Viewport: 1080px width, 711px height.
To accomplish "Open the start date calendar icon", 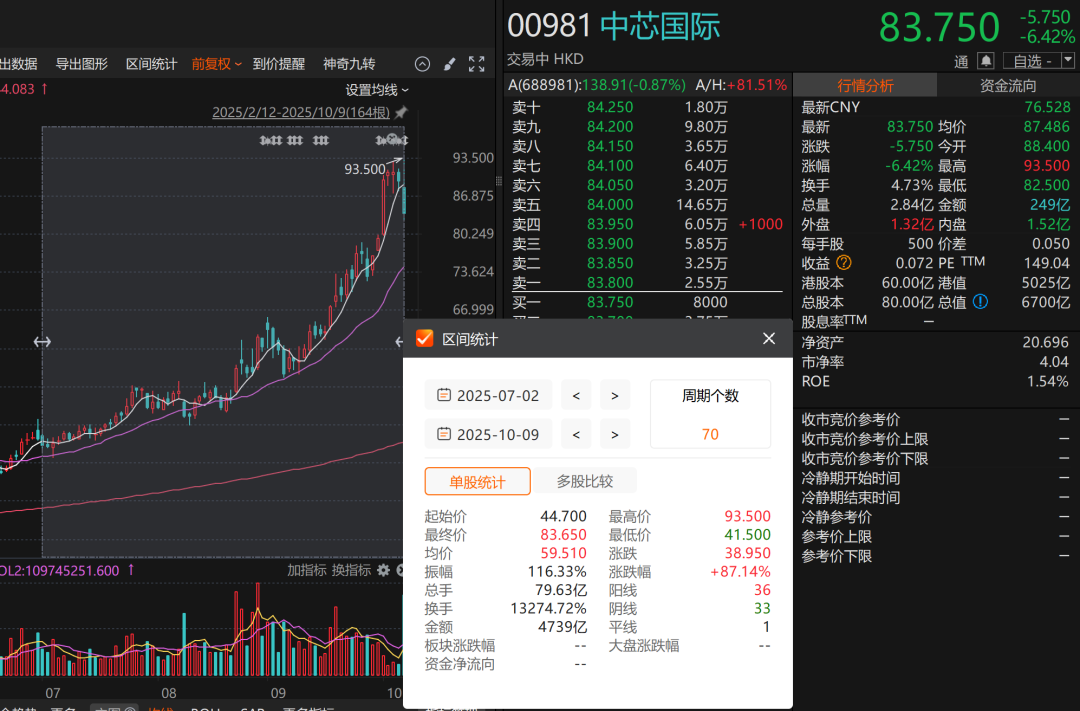I will pos(444,395).
